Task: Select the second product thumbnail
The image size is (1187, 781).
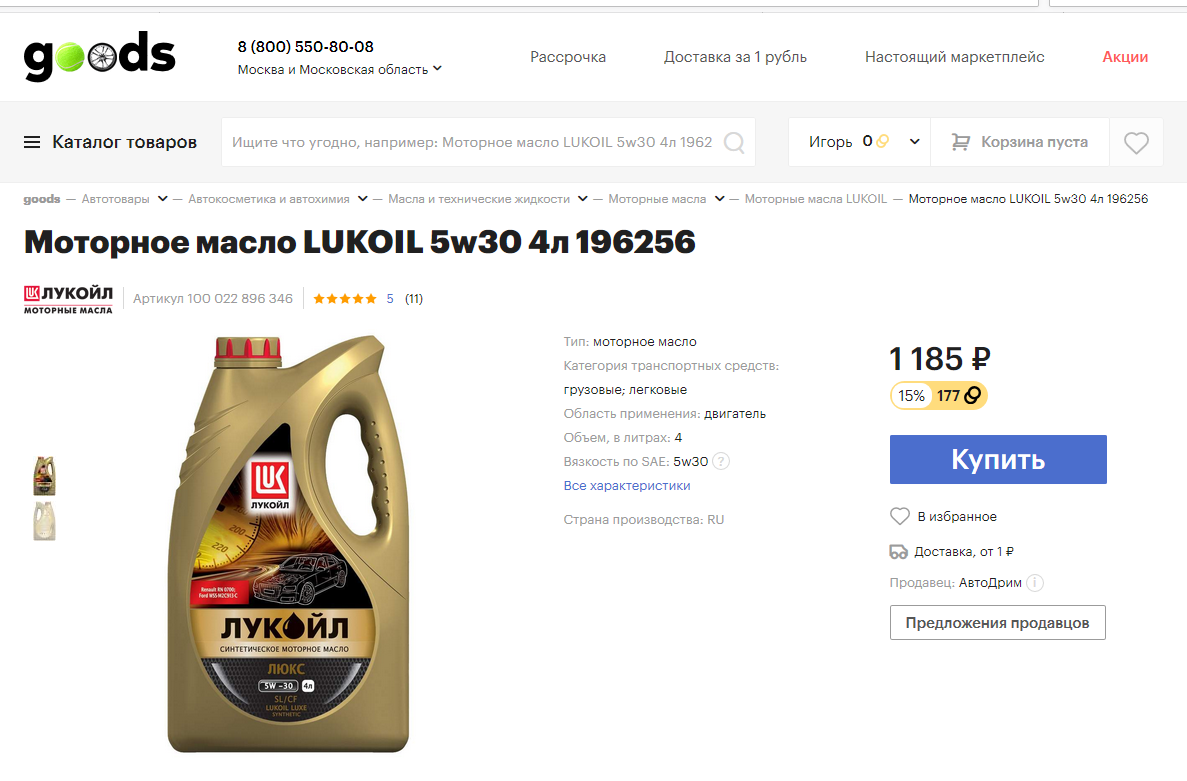Action: (x=45, y=521)
